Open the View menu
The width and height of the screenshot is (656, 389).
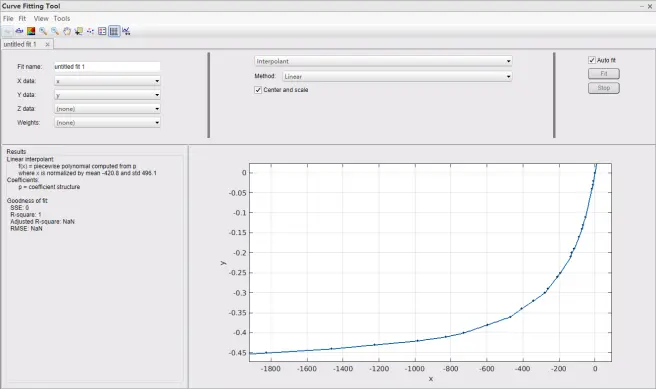[x=41, y=18]
